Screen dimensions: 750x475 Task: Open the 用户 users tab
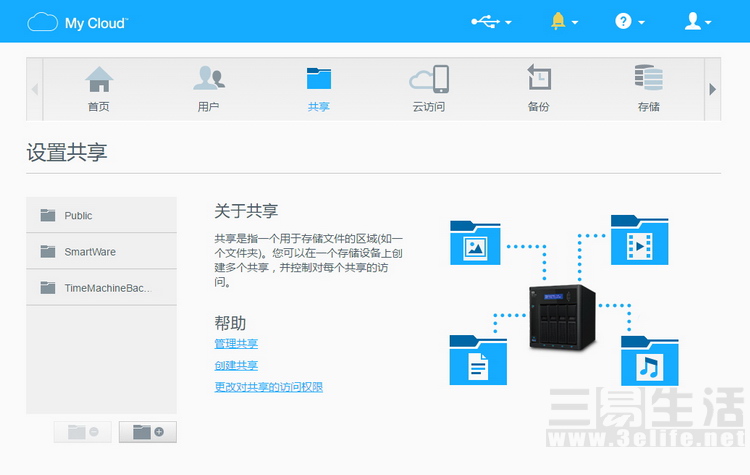tap(209, 89)
